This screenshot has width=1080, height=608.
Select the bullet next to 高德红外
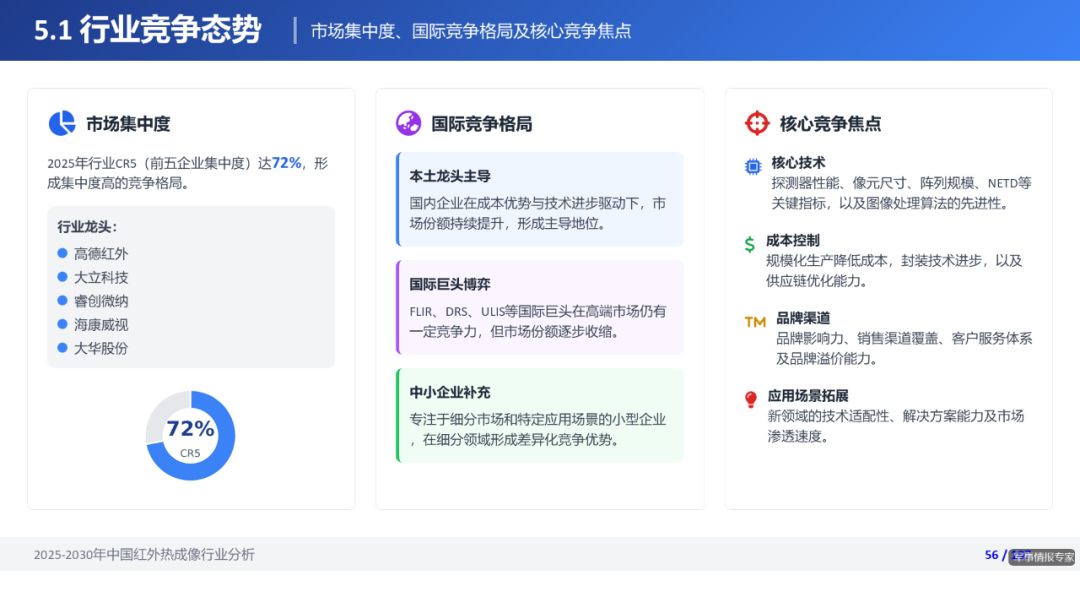(62, 253)
